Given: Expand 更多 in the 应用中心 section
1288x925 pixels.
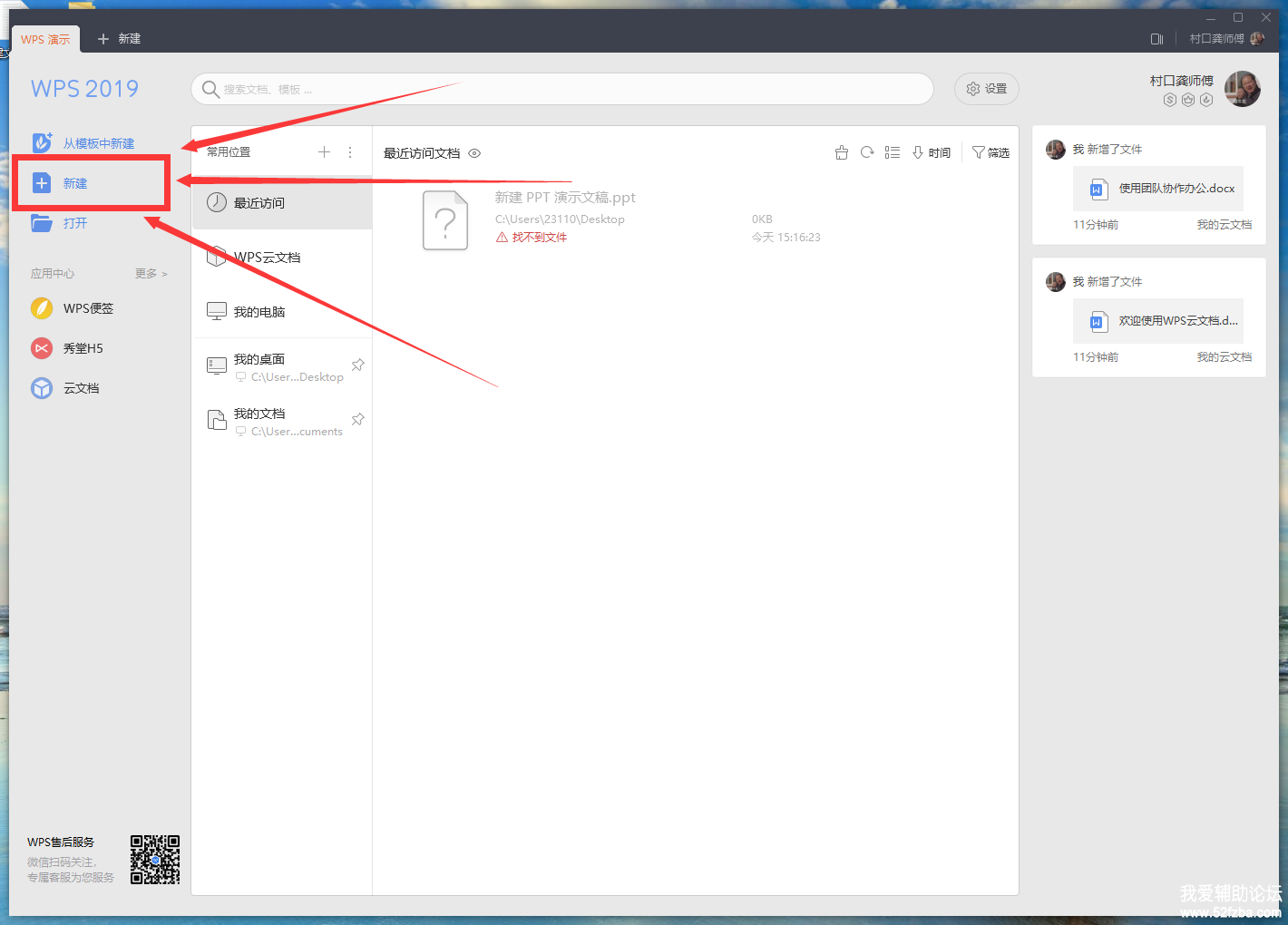Looking at the screenshot, I should tap(151, 273).
